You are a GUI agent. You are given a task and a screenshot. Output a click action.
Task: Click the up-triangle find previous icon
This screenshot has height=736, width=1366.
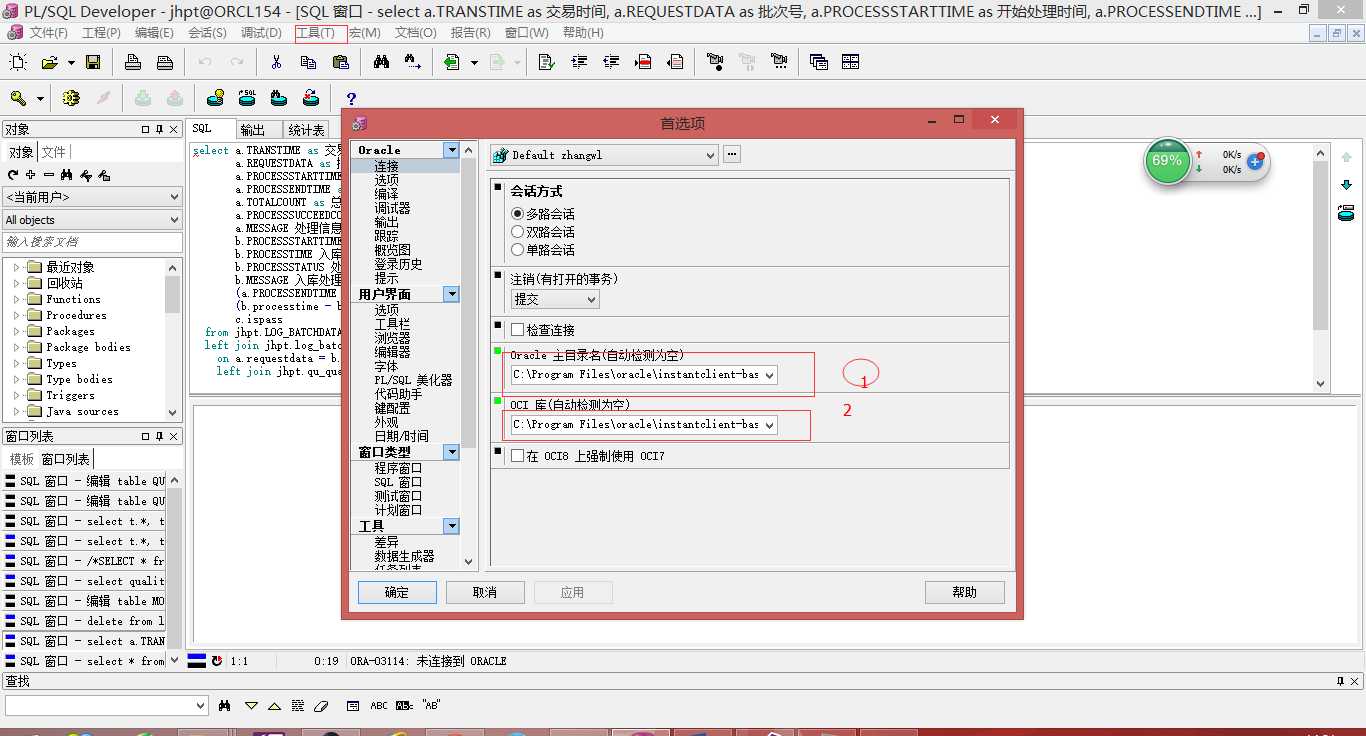click(274, 705)
